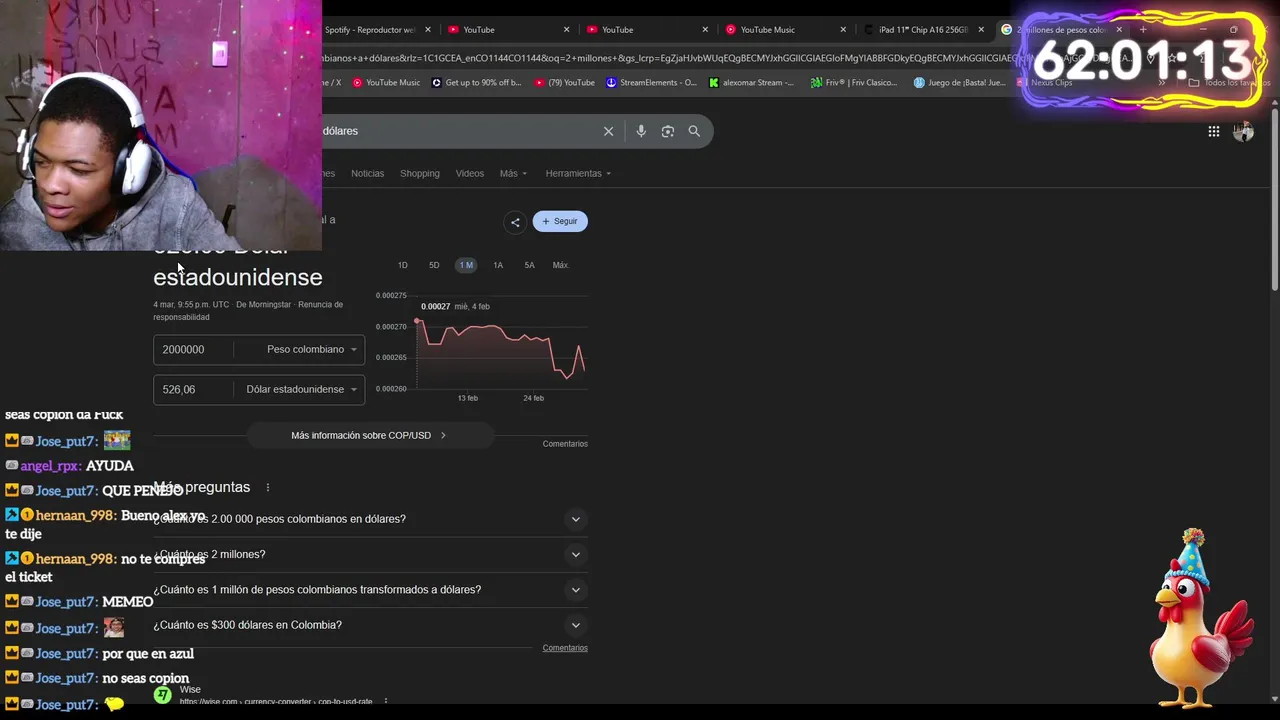Share the currency conversion result

[515, 222]
